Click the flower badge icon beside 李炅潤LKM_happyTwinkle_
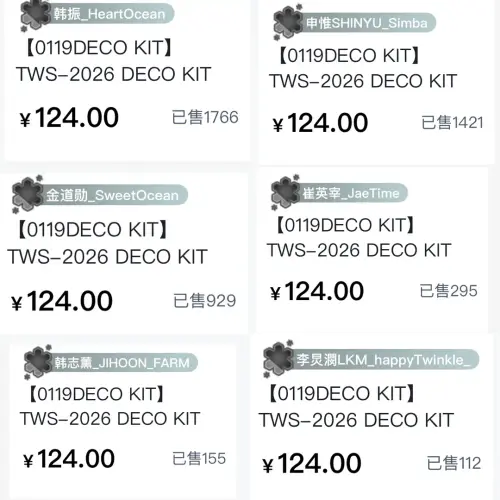 (278, 359)
